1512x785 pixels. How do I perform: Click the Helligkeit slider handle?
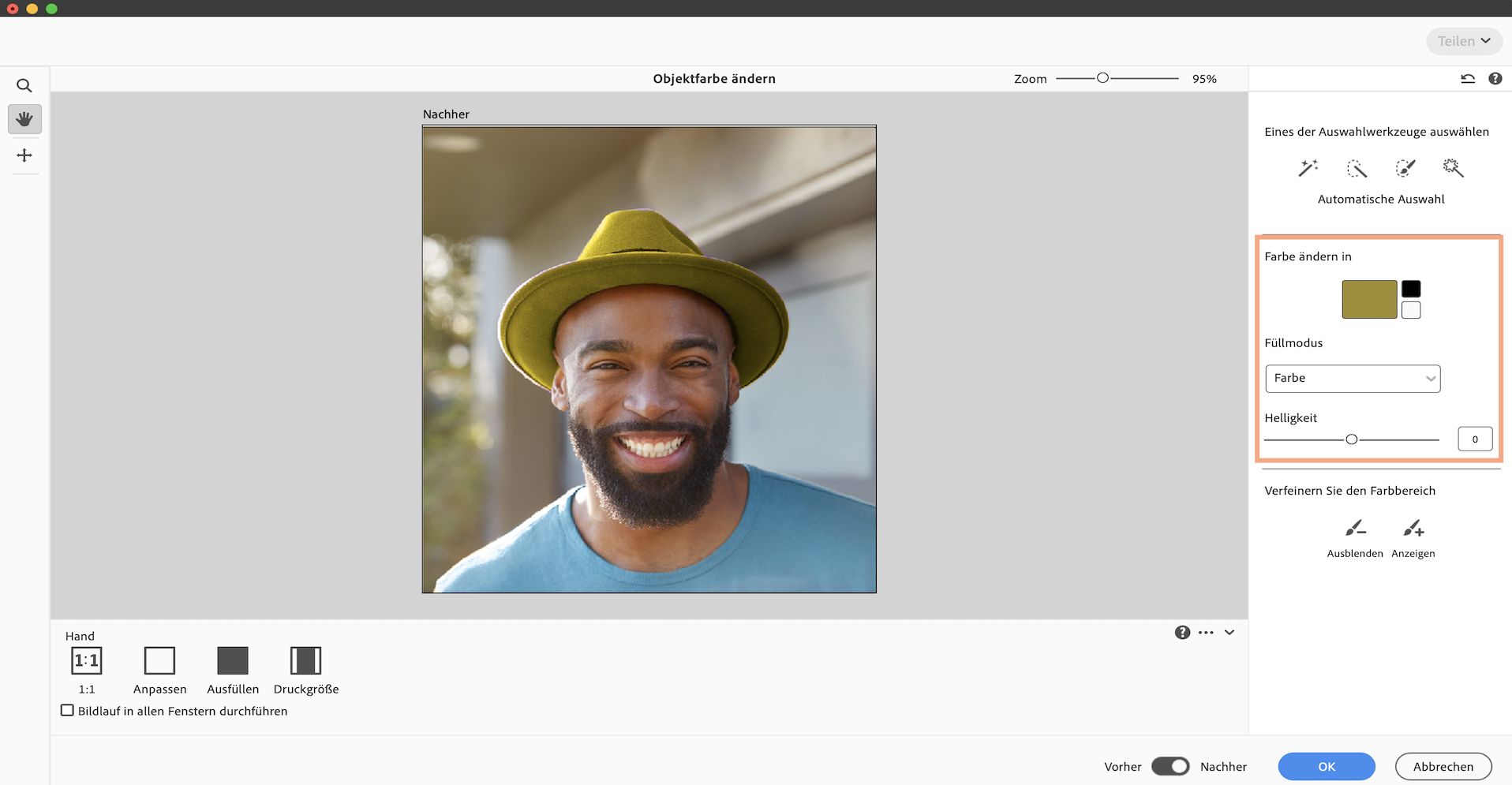[x=1352, y=439]
